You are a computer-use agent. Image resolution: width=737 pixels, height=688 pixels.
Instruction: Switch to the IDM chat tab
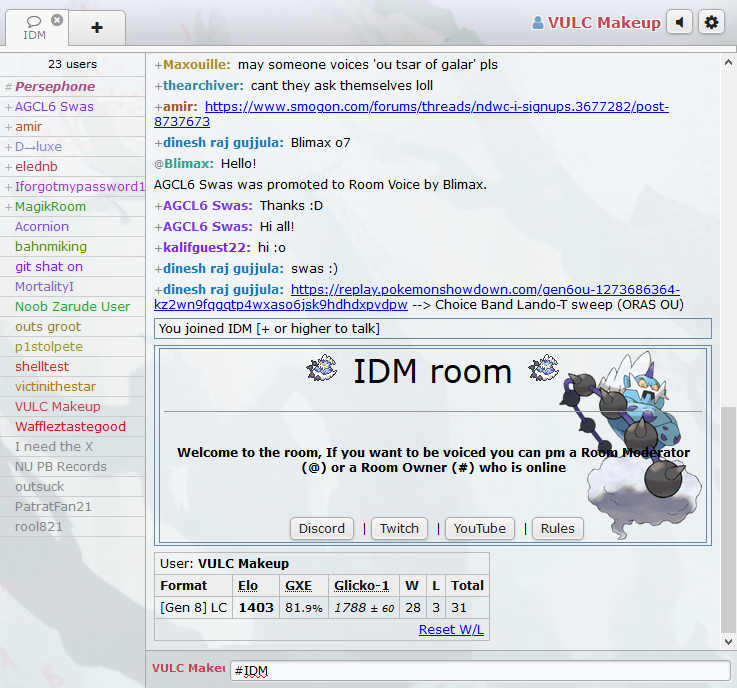pyautogui.click(x=34, y=28)
